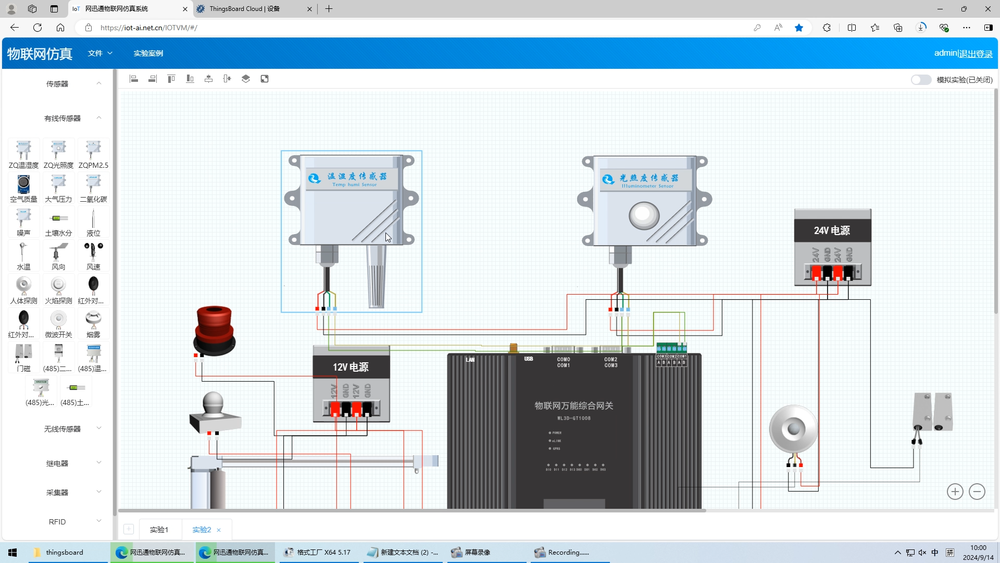Open the 实验案例 menu item
The width and height of the screenshot is (1000, 563).
(x=148, y=53)
